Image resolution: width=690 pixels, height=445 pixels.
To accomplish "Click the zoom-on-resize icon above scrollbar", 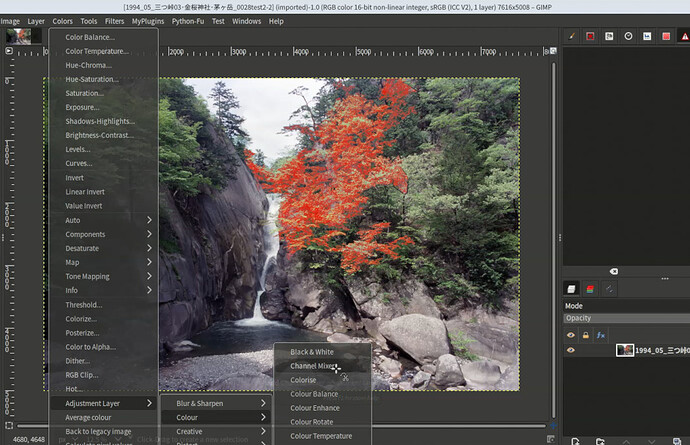I will coord(553,51).
